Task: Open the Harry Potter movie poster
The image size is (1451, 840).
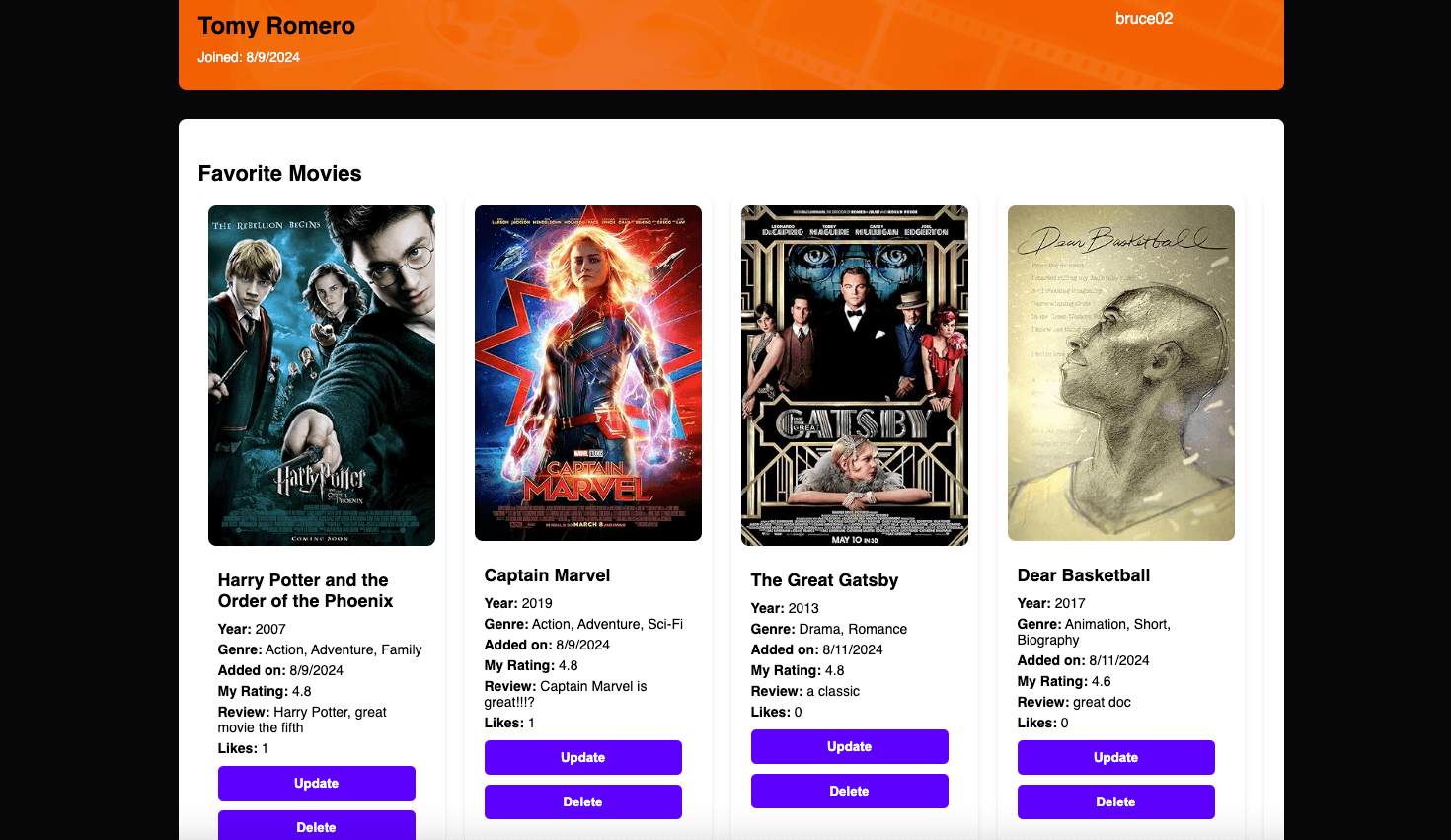Action: (x=322, y=375)
